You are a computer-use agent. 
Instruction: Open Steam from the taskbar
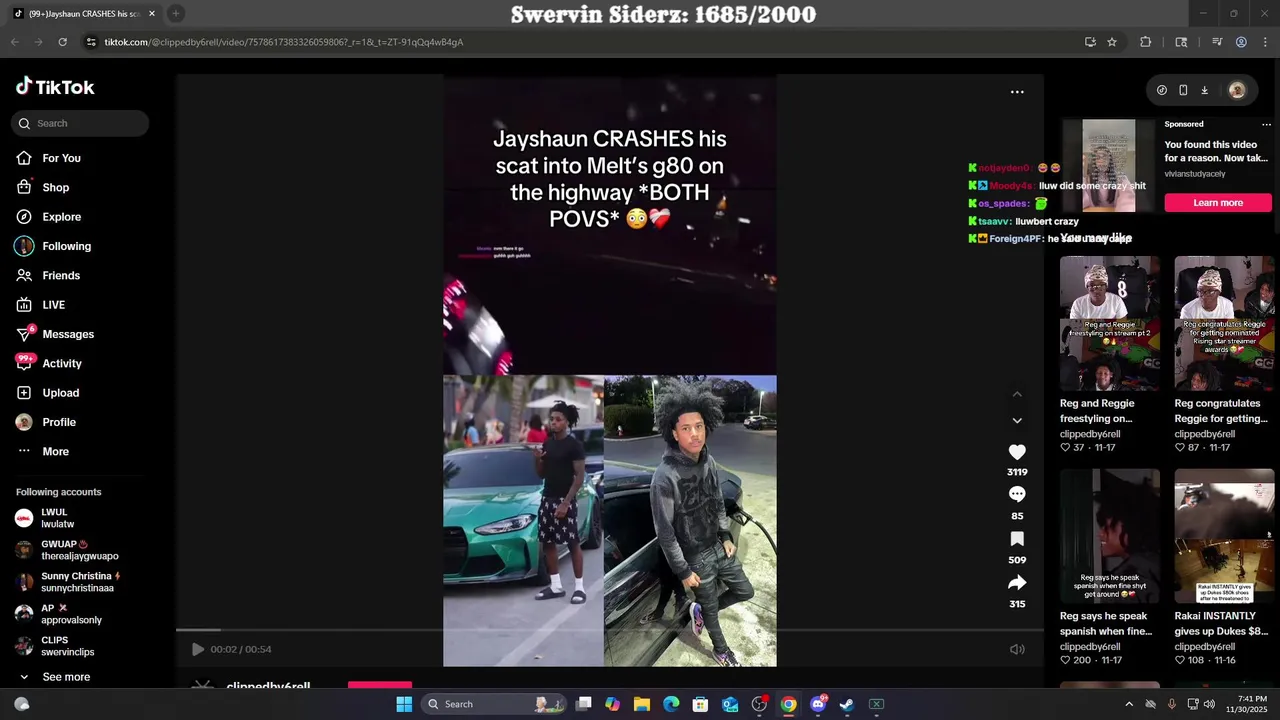(847, 704)
